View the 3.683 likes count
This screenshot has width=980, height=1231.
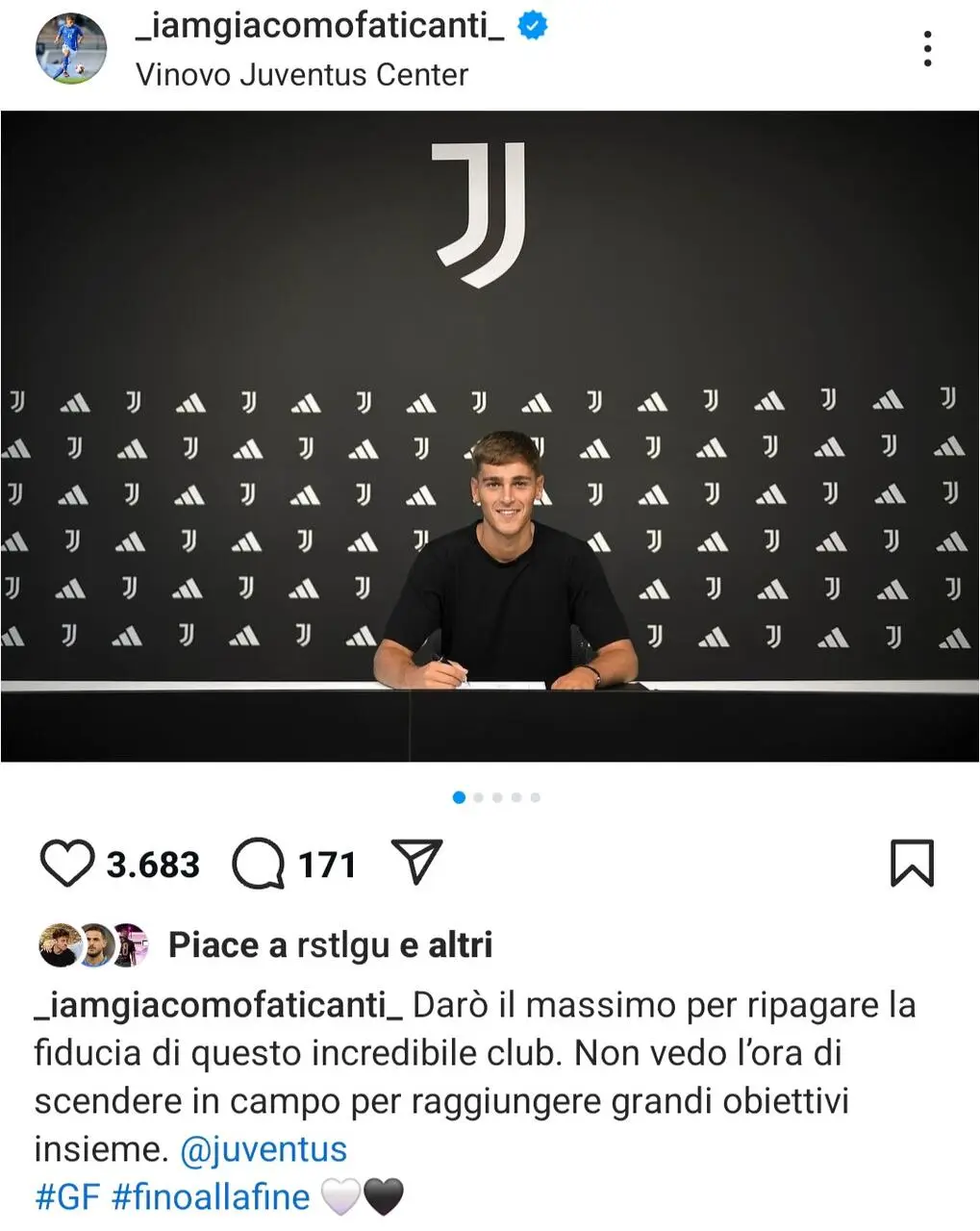coord(153,865)
